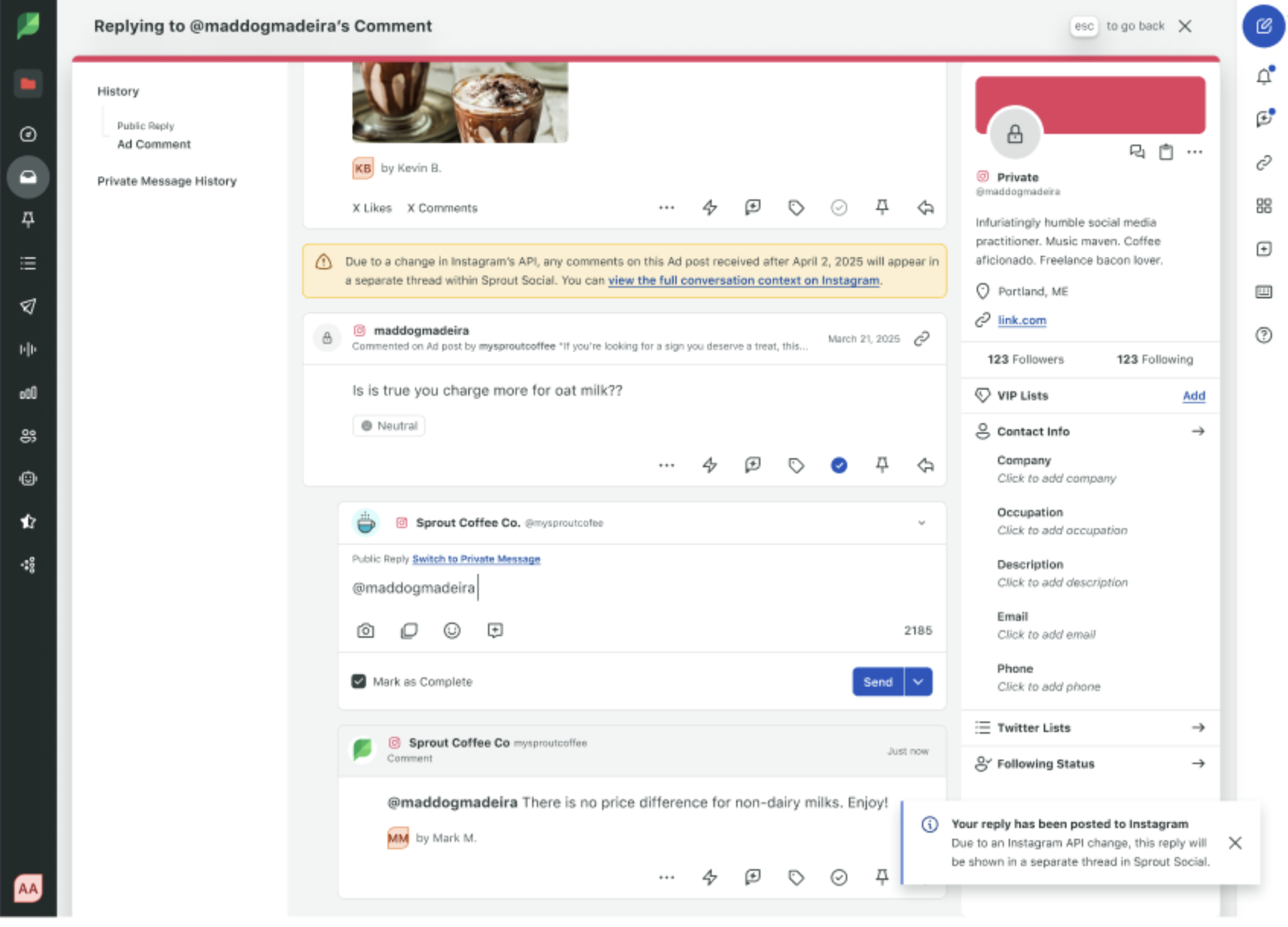Open Smart Inbox in left sidebar
1288x927 pixels.
[28, 177]
